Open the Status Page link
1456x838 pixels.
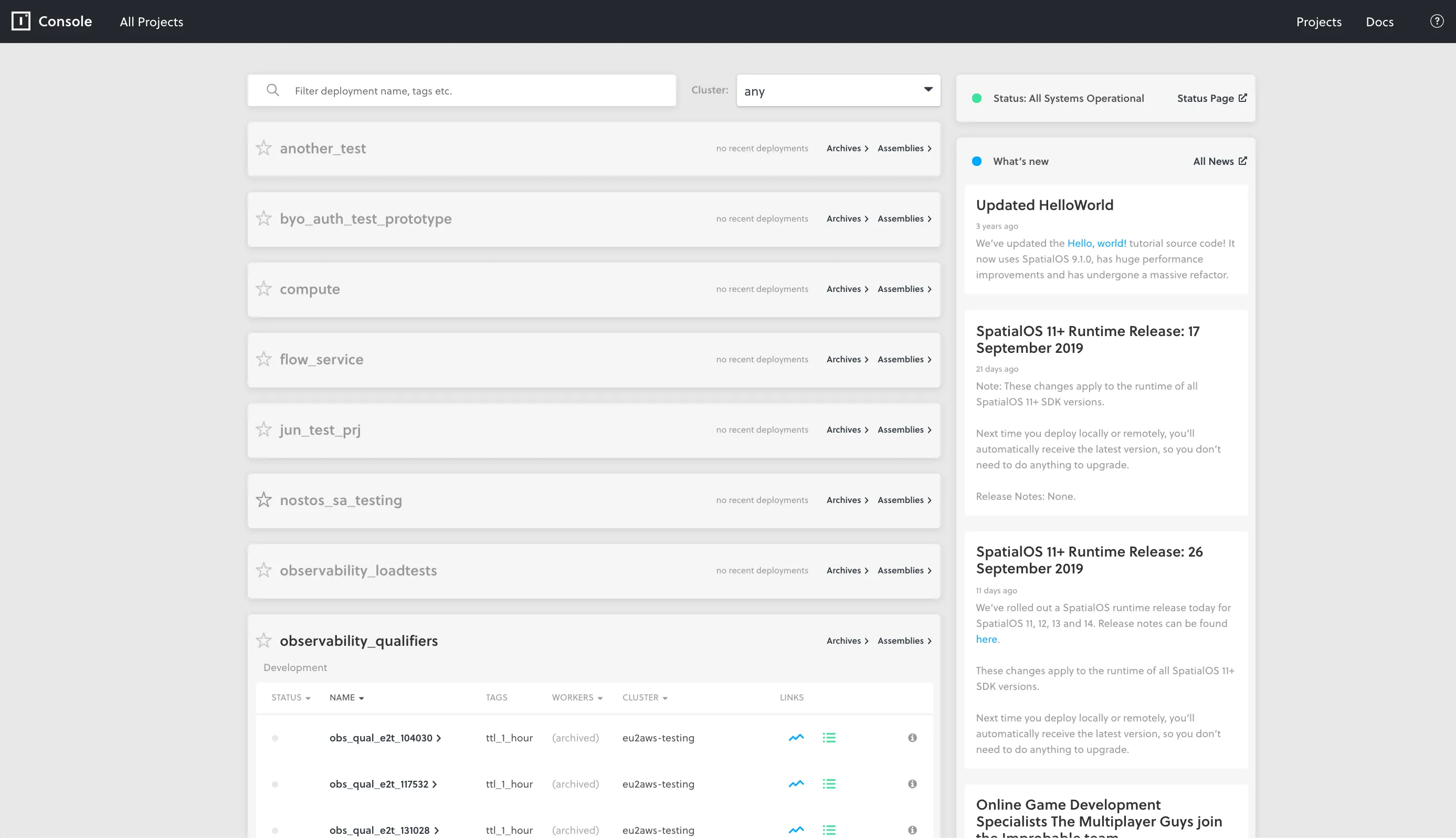pos(1211,98)
